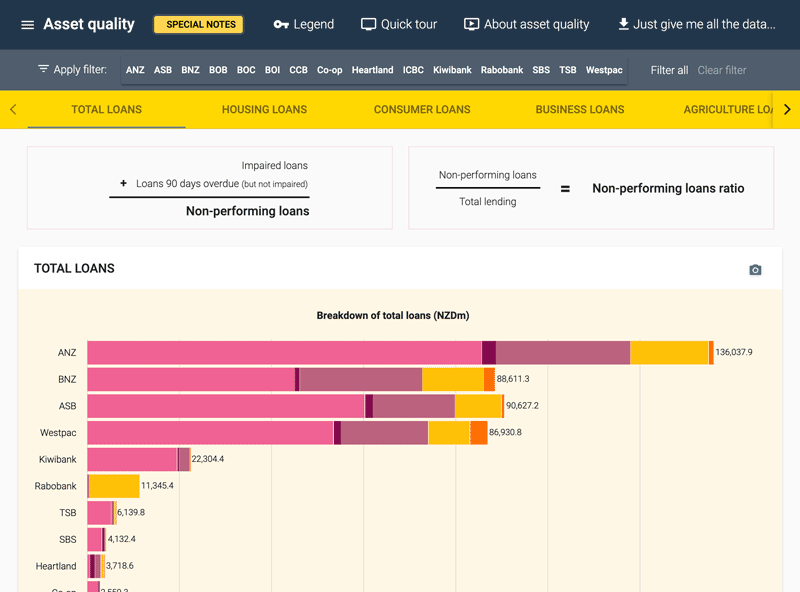The image size is (800, 592).
Task: Click the Impaired loans text
Action: [274, 165]
